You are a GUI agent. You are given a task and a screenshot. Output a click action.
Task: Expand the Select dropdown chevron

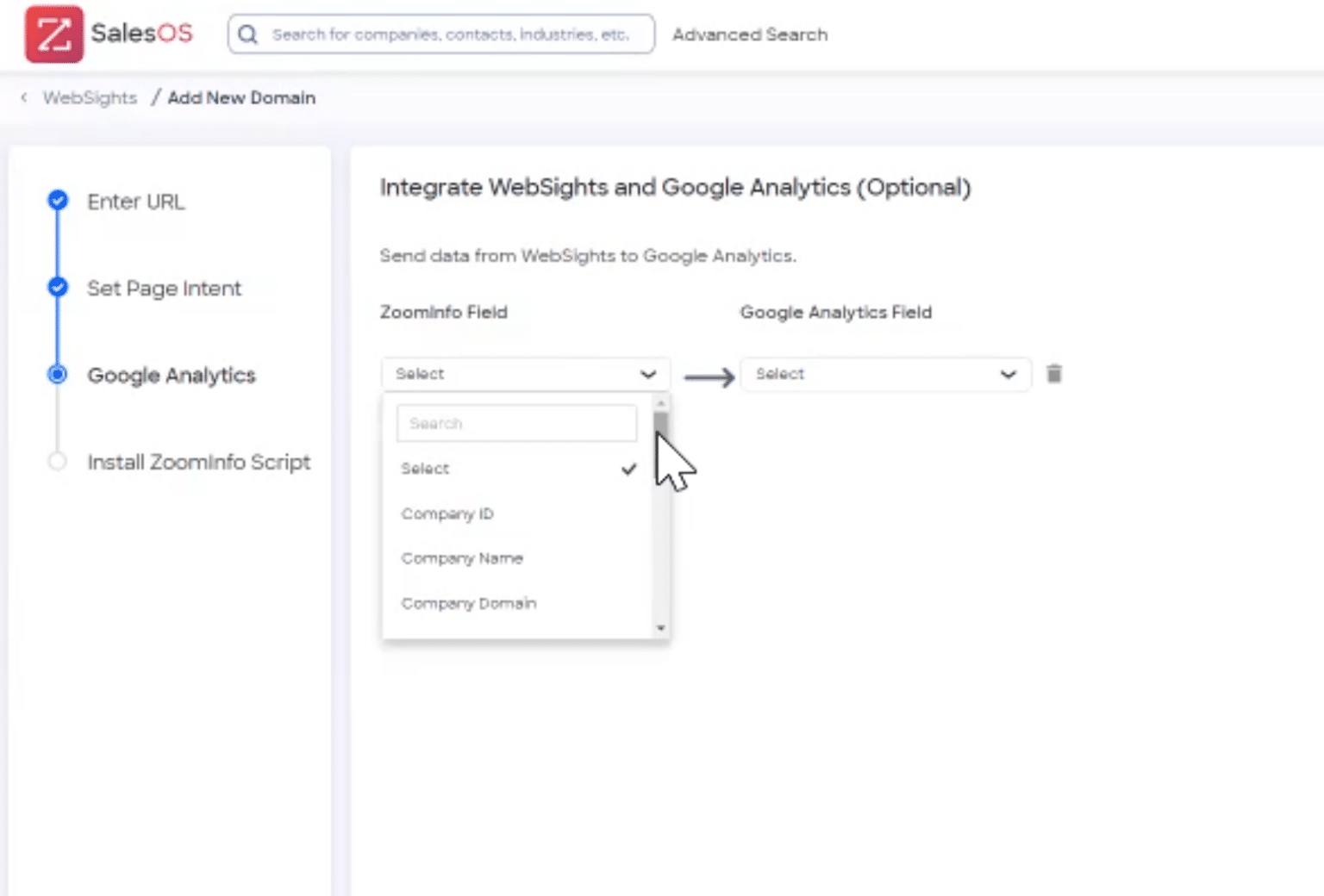coord(649,374)
